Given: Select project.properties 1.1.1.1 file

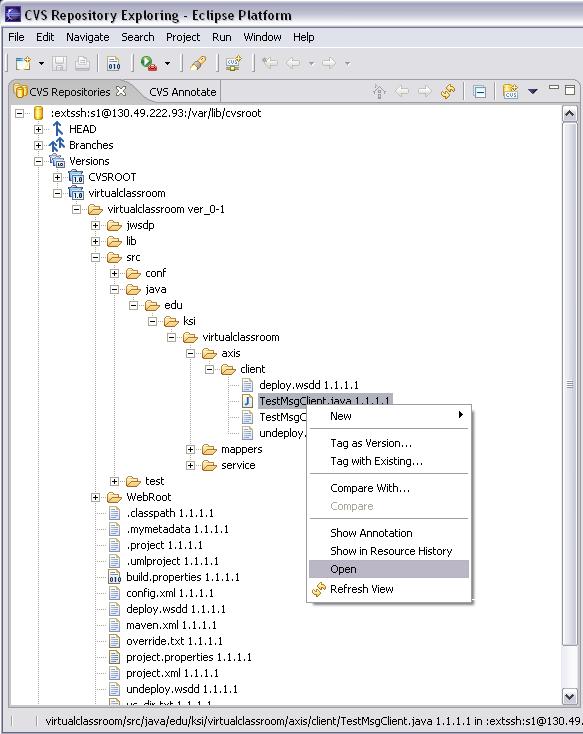Looking at the screenshot, I should tap(189, 657).
